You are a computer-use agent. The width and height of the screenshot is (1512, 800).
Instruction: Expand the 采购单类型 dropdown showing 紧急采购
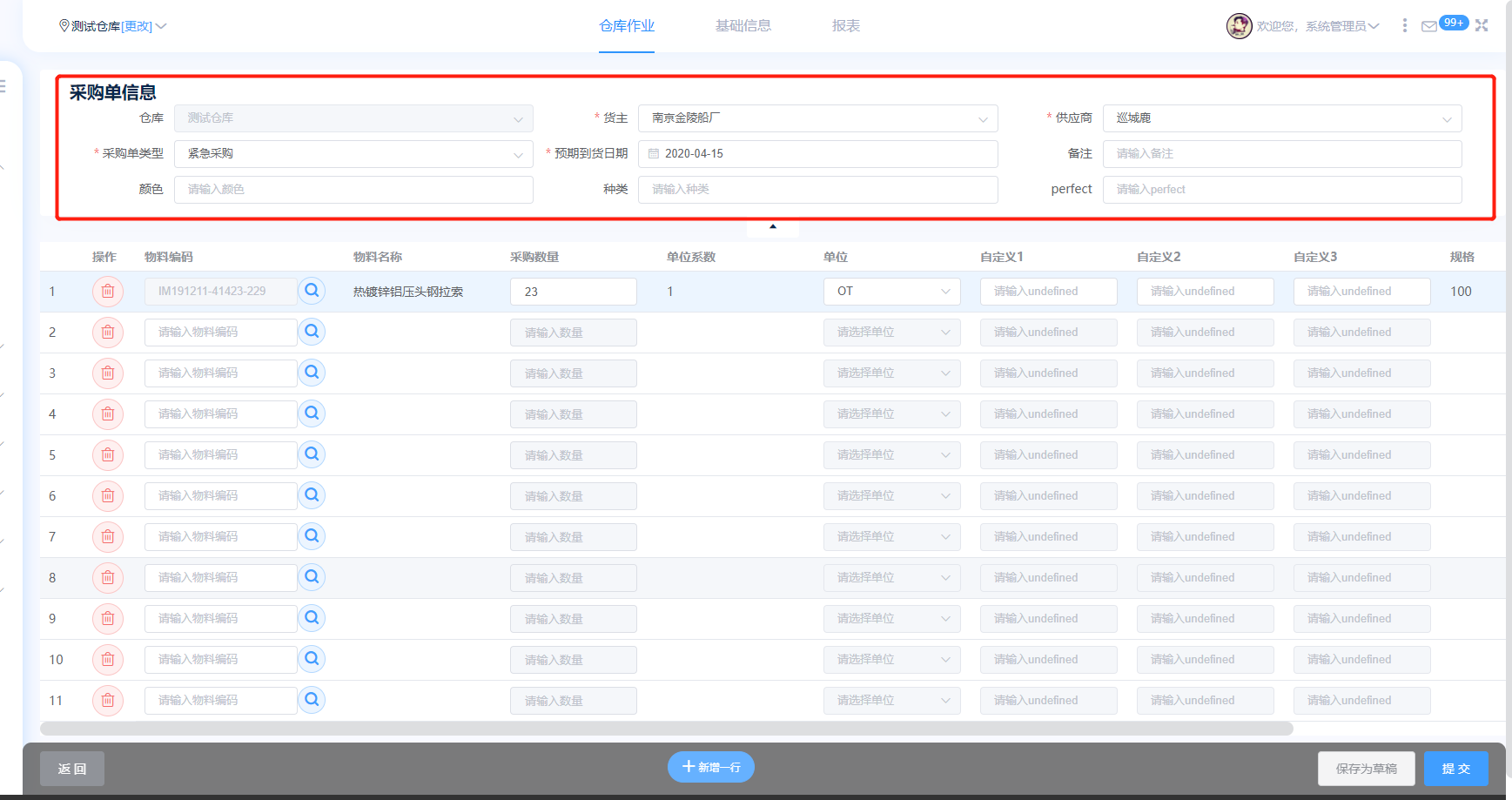click(353, 154)
